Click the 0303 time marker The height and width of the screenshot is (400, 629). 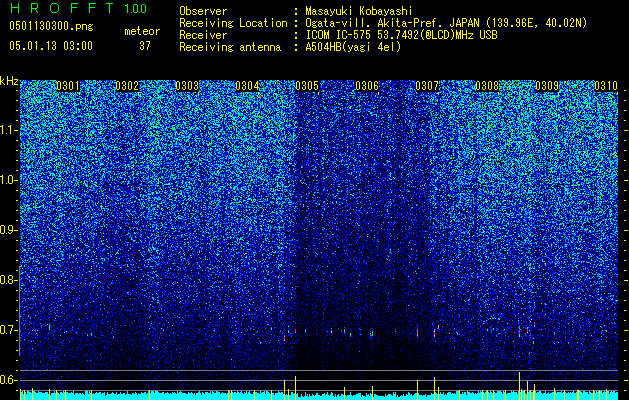(x=187, y=86)
